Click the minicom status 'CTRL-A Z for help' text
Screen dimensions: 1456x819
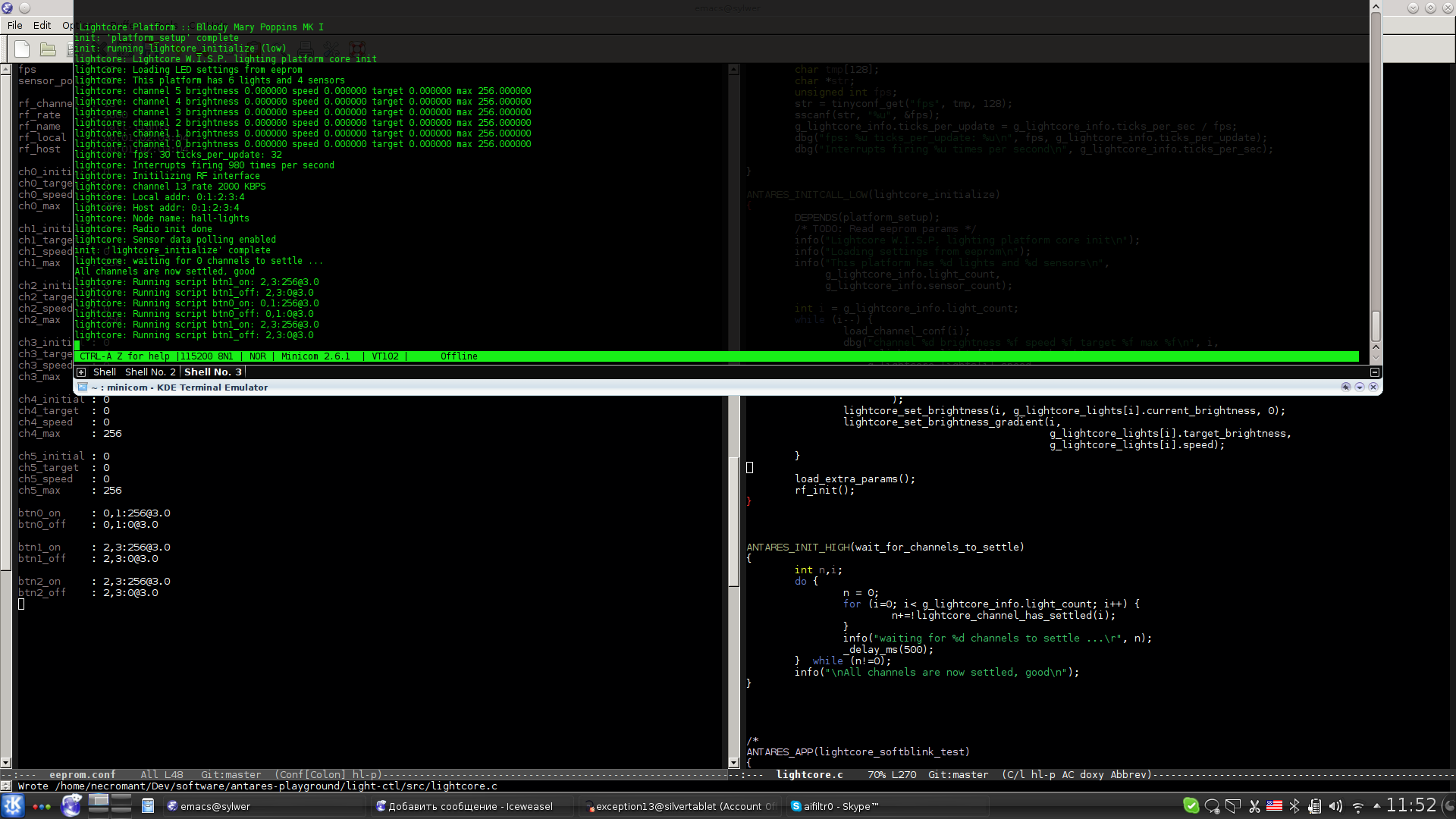tap(124, 356)
